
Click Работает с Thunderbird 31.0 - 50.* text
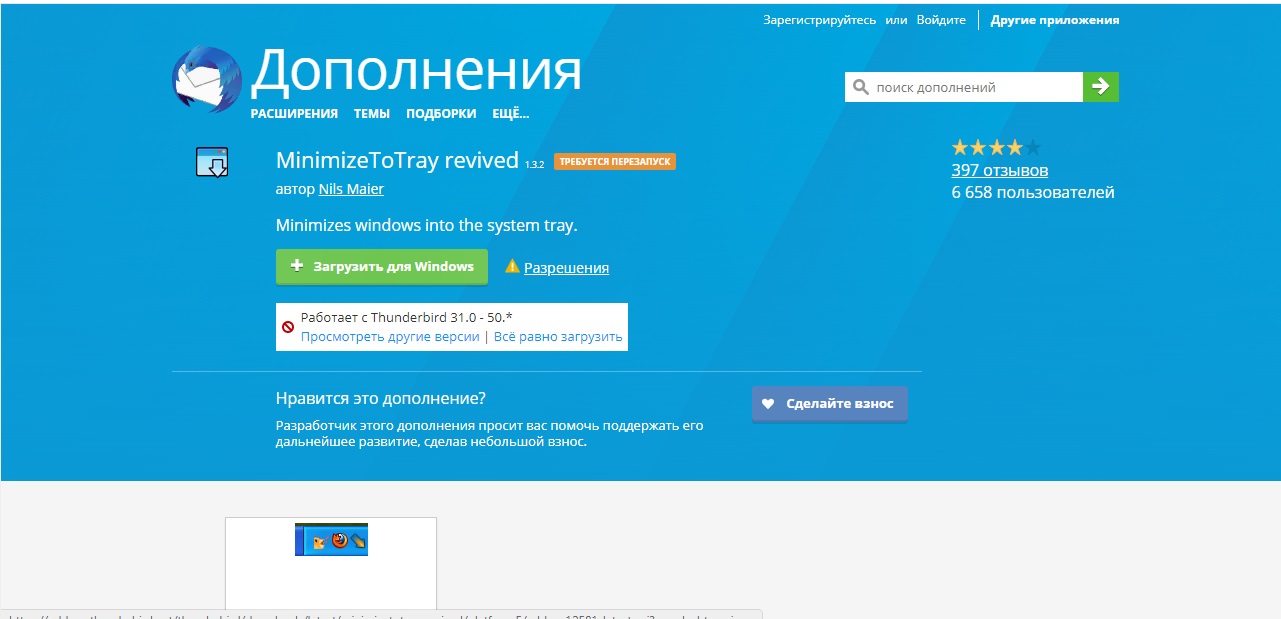click(x=406, y=317)
